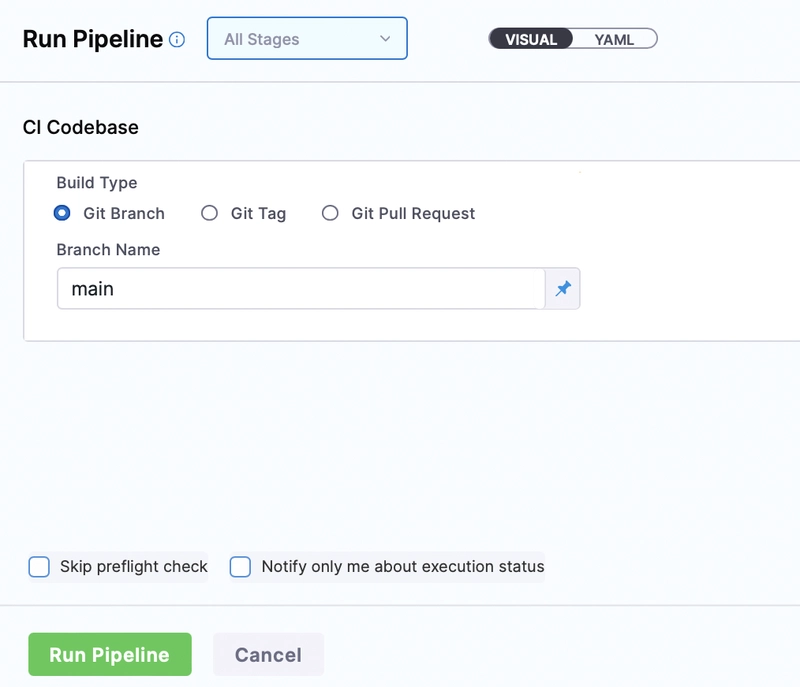Click the pin icon next to branch field
Screen dimensions: 800x687
pyautogui.click(x=563, y=289)
